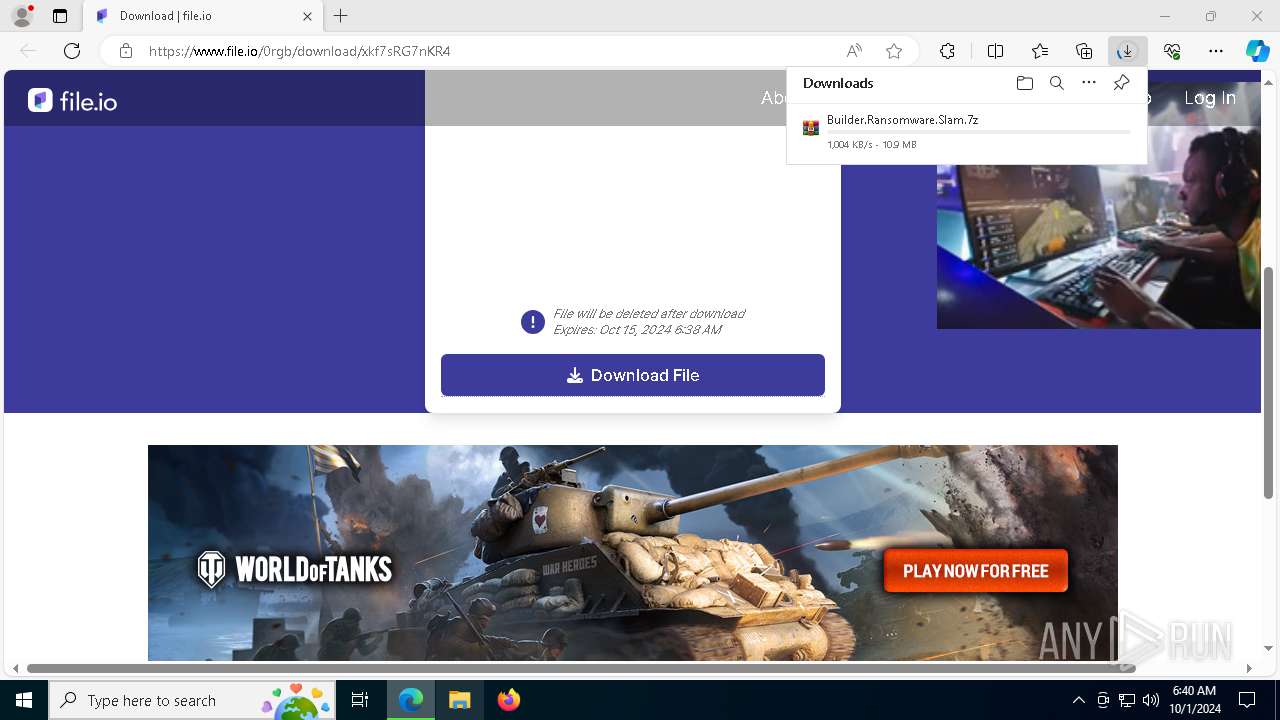Open Task View on taskbar
This screenshot has width=1280, height=720.
click(x=360, y=700)
